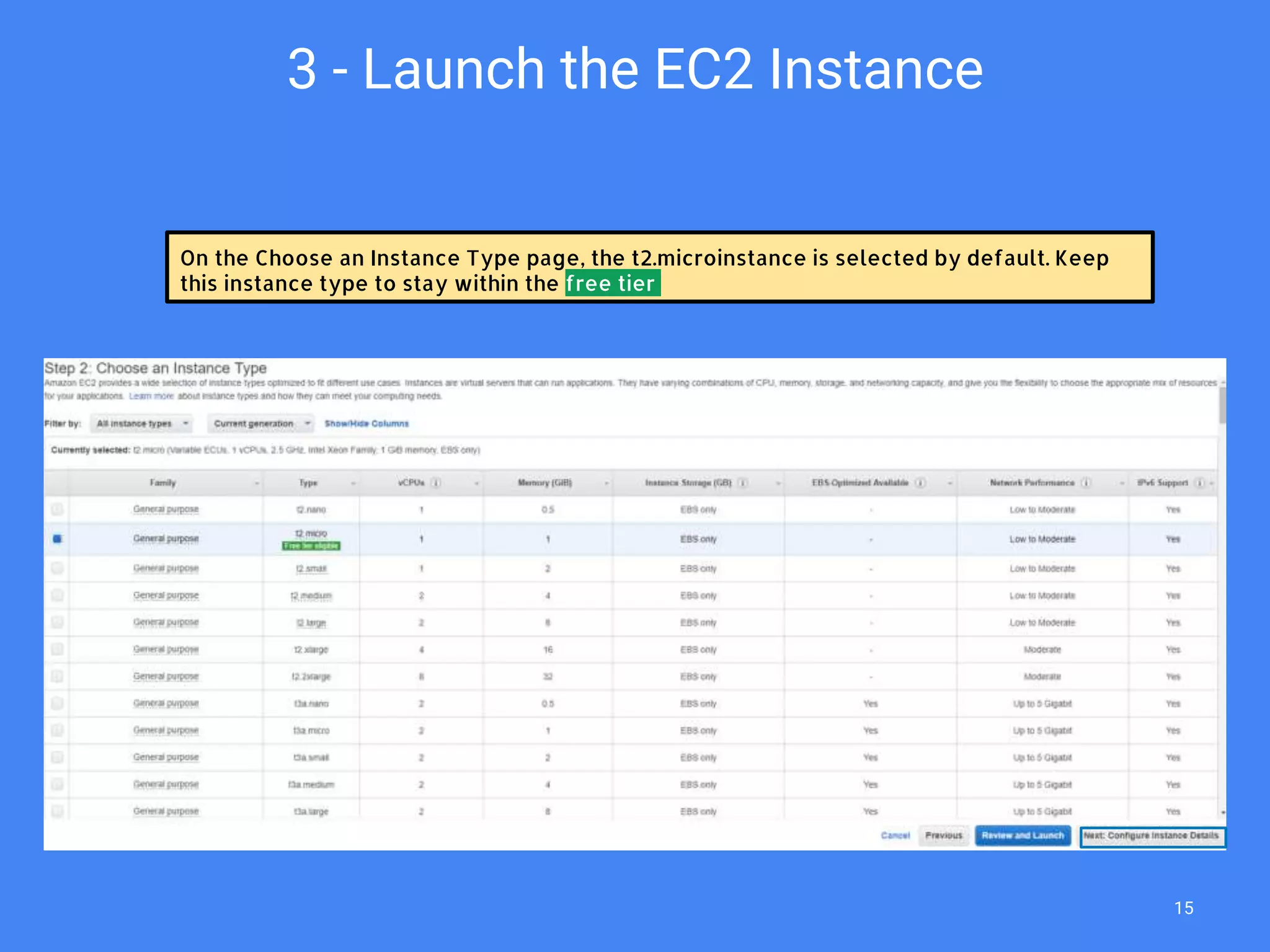1270x952 pixels.
Task: Open the Type column sort arrow
Action: coord(353,483)
